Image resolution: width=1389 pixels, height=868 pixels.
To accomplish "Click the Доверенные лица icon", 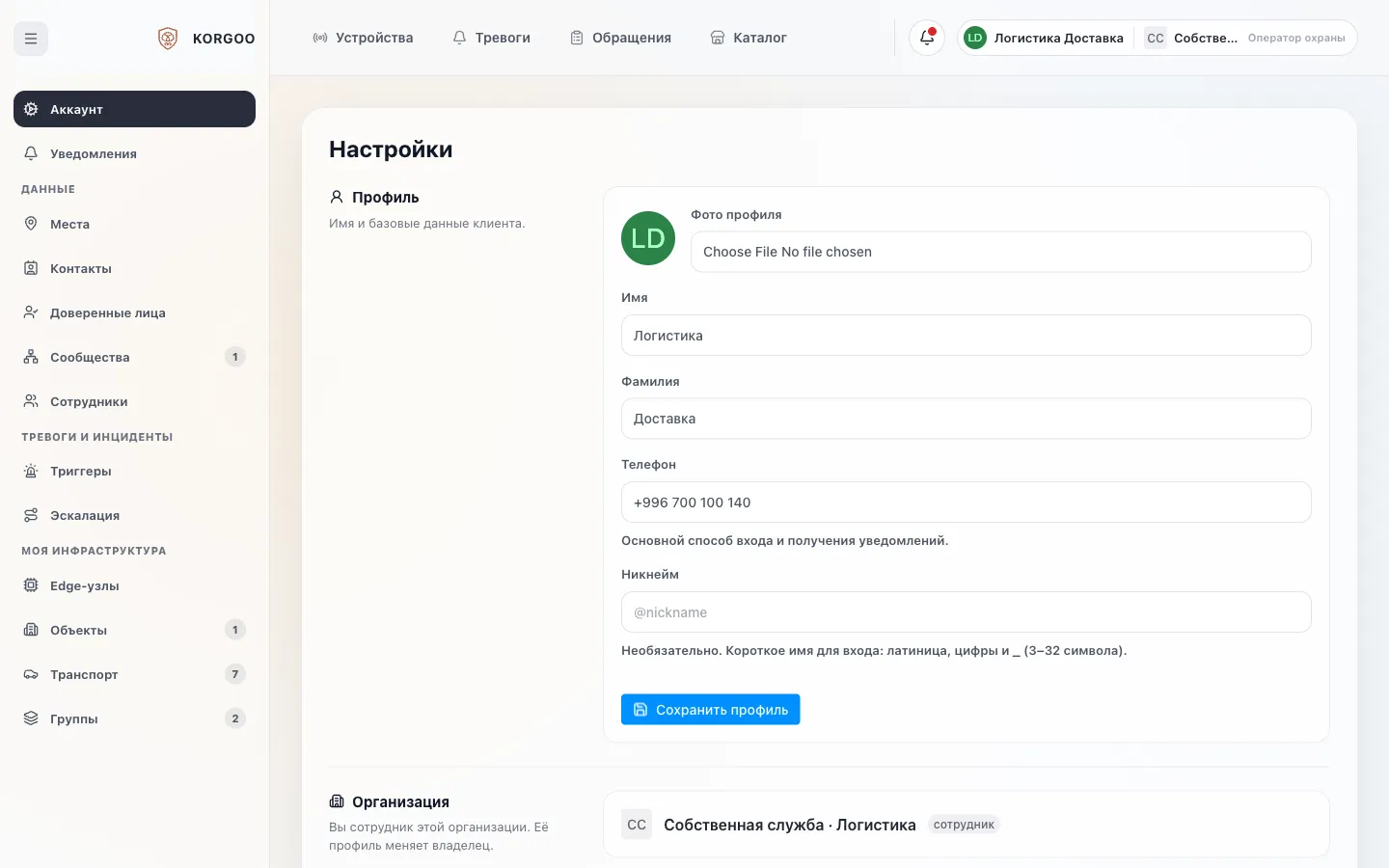I will 31,312.
